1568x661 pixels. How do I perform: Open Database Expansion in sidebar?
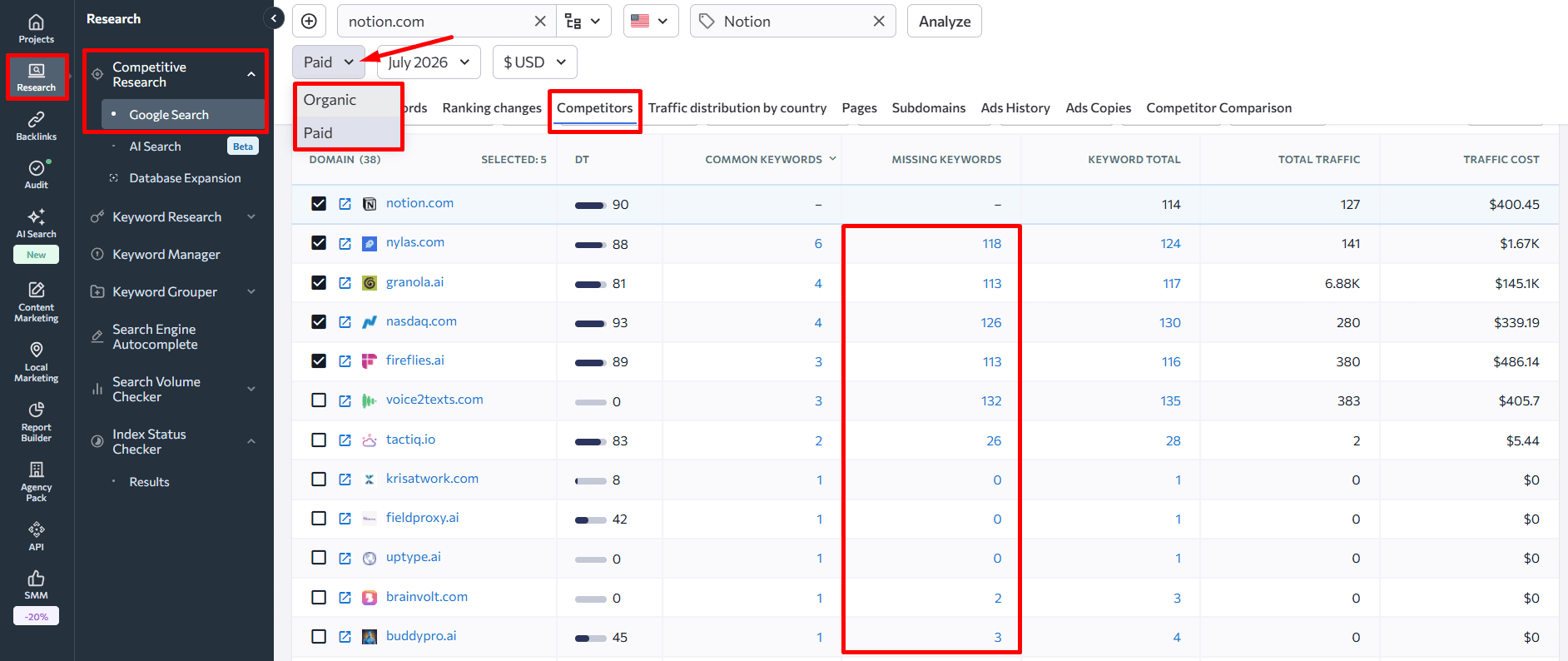[x=185, y=178]
